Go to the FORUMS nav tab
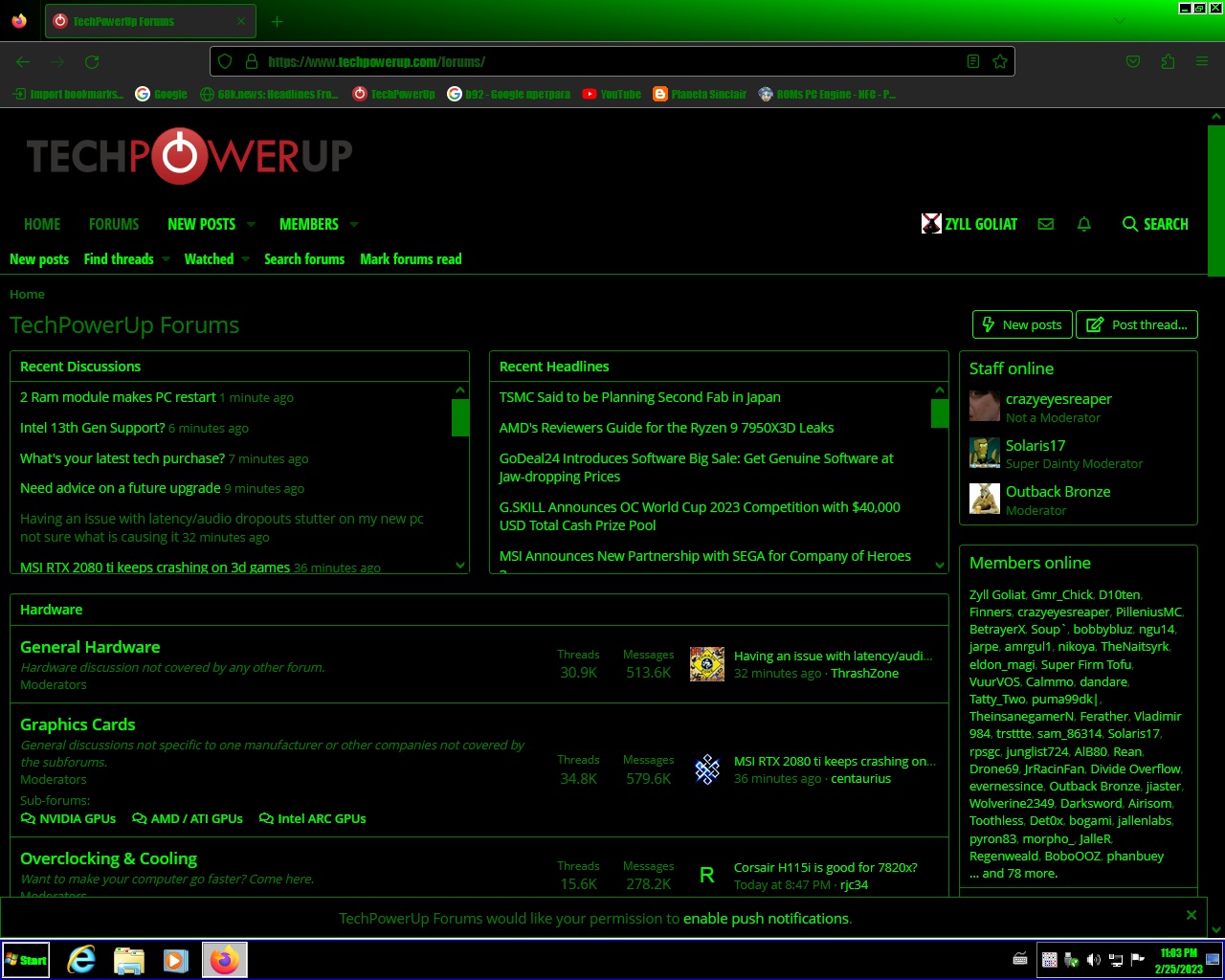Image resolution: width=1225 pixels, height=980 pixels. click(x=114, y=224)
